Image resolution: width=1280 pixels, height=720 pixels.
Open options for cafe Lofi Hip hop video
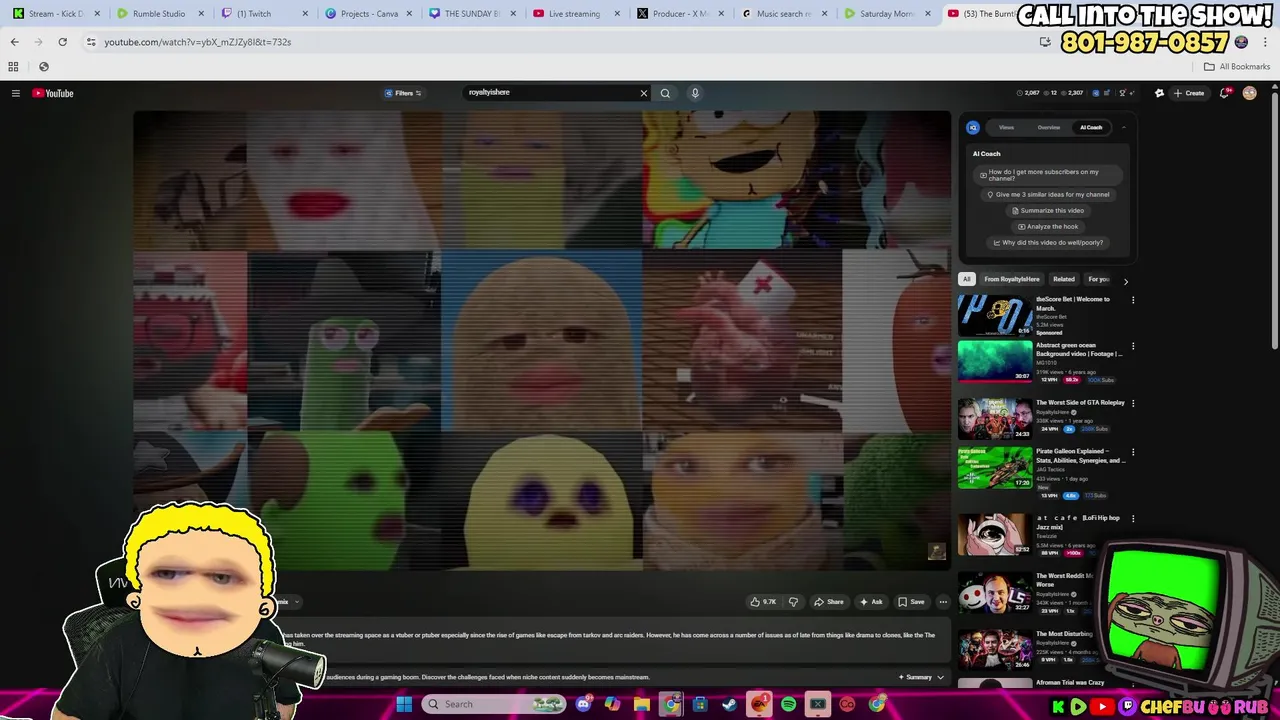[x=1133, y=518]
